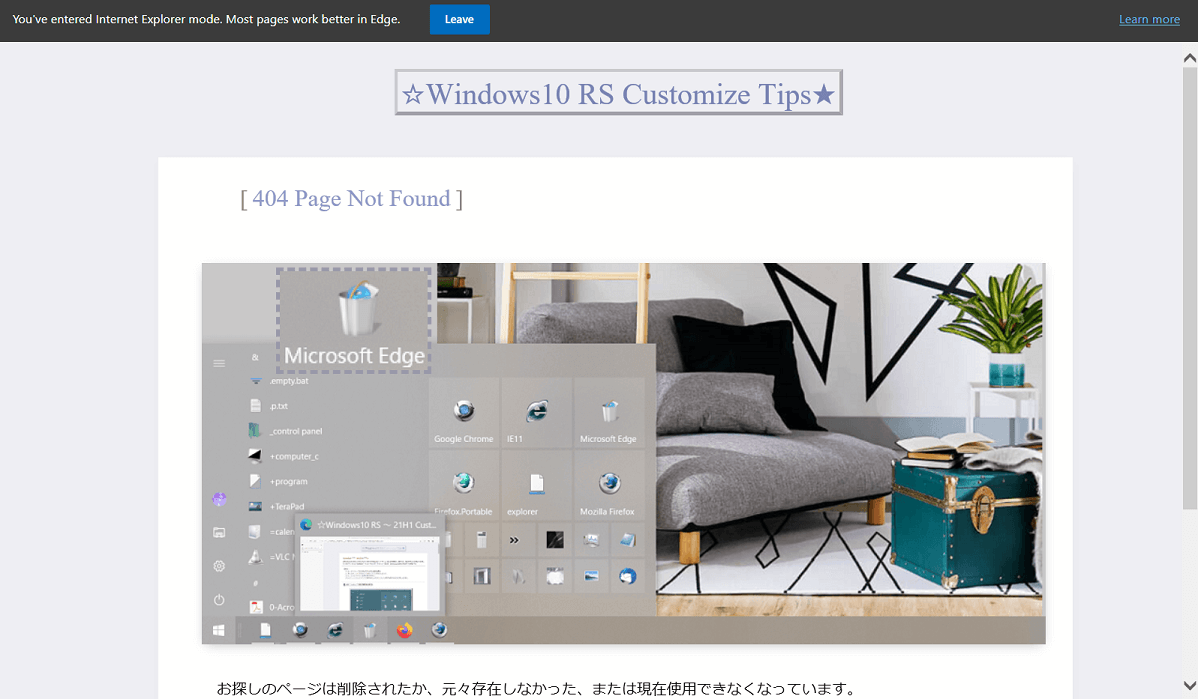This screenshot has height=699, width=1198.
Task: Open the Windows10 RS Customize Tips title link
Action: 618,93
